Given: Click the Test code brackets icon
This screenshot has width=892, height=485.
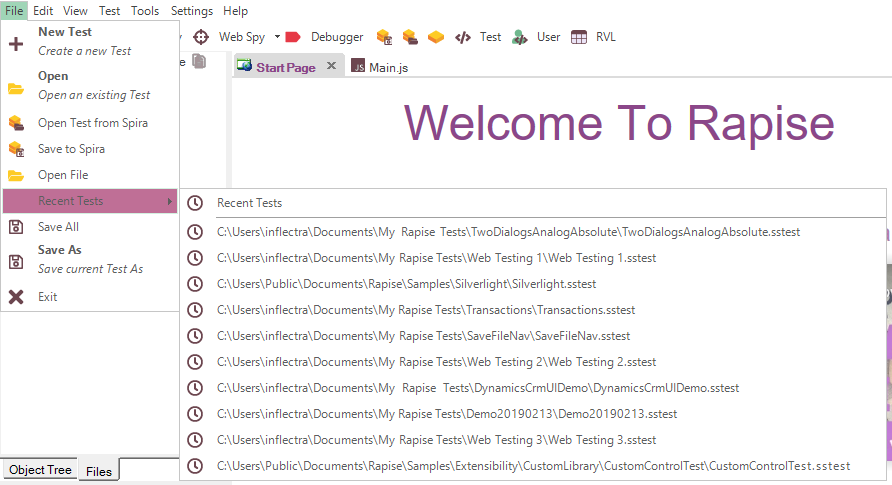Looking at the screenshot, I should 462,37.
